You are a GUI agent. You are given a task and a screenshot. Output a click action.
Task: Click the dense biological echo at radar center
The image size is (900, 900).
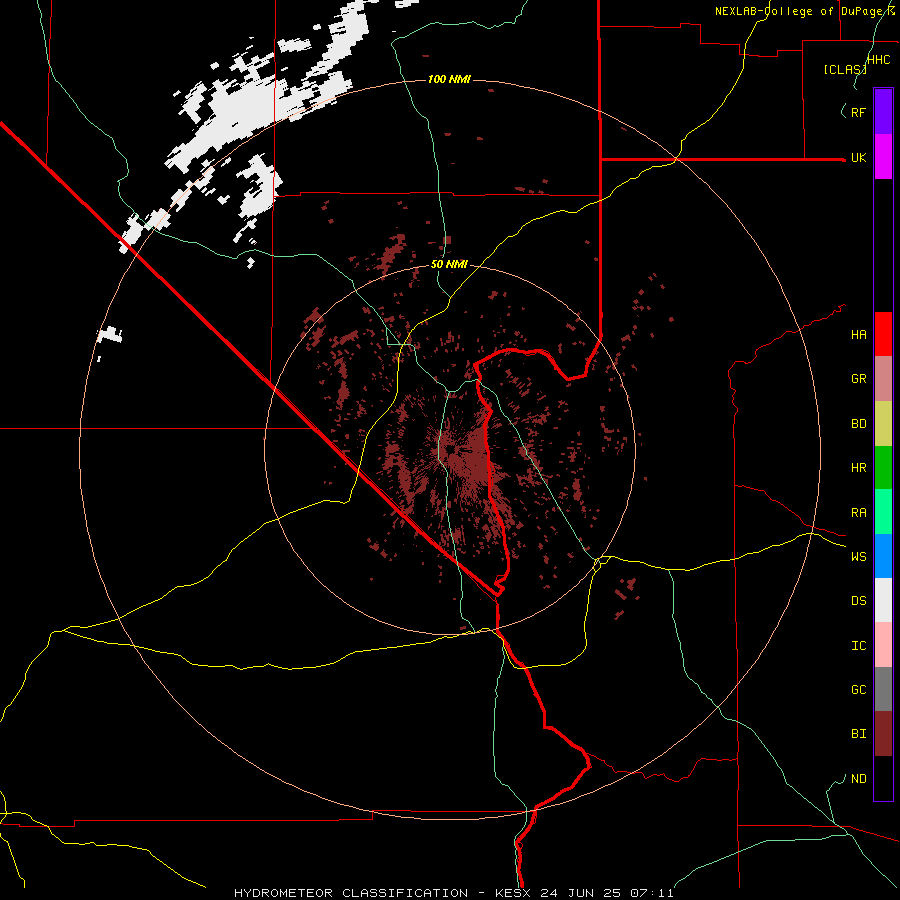465,453
